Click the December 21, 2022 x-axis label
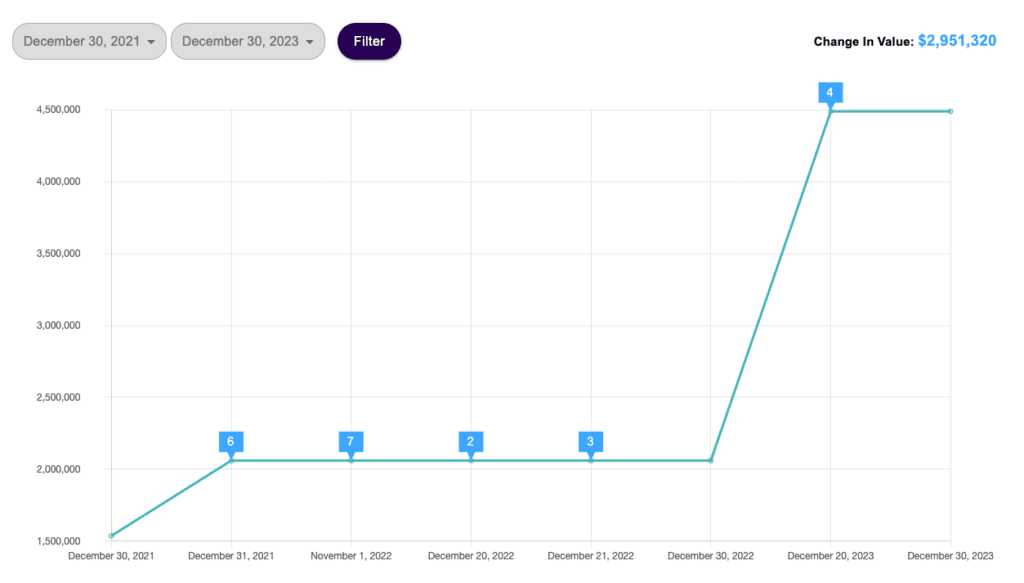This screenshot has height=583, width=1024. (x=590, y=556)
